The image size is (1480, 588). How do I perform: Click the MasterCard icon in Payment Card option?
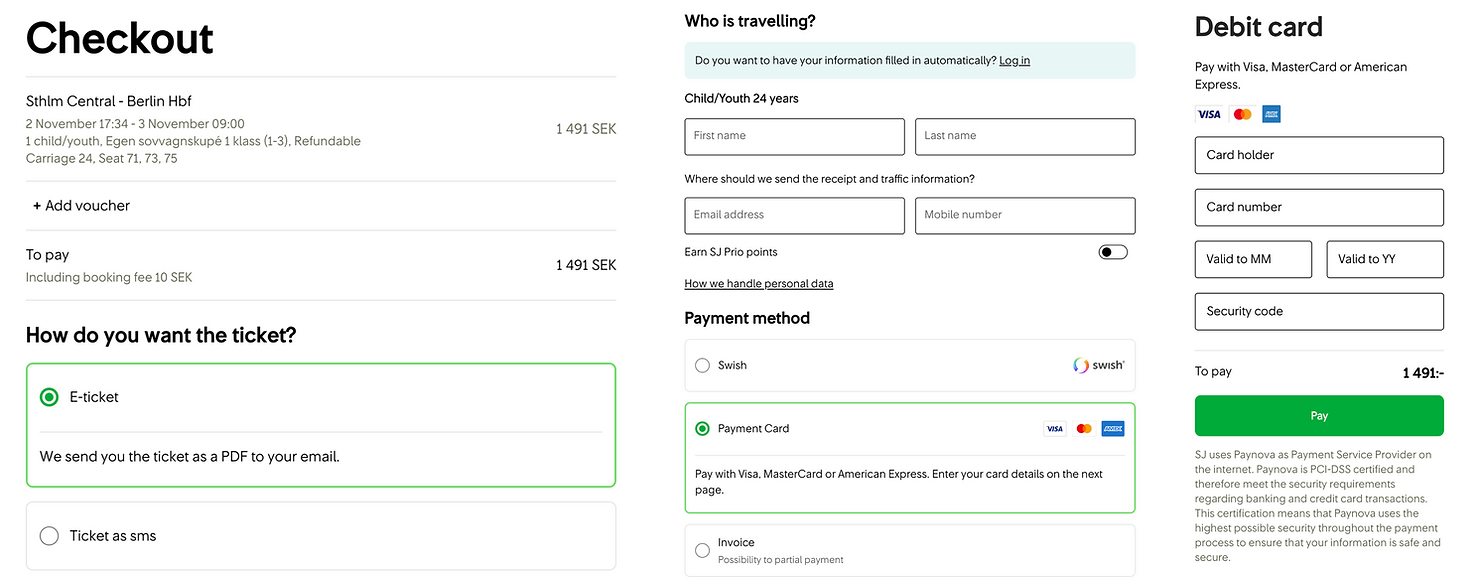pyautogui.click(x=1084, y=429)
